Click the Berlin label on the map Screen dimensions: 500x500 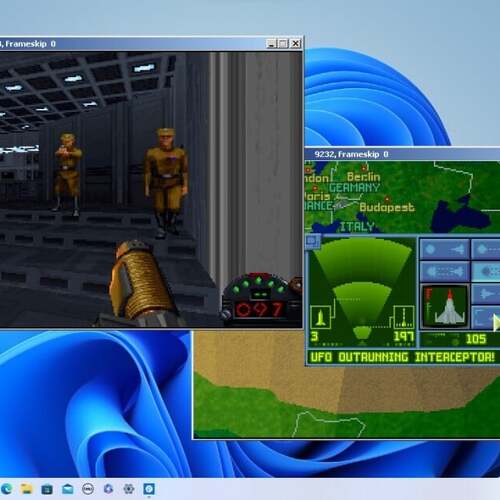363,177
